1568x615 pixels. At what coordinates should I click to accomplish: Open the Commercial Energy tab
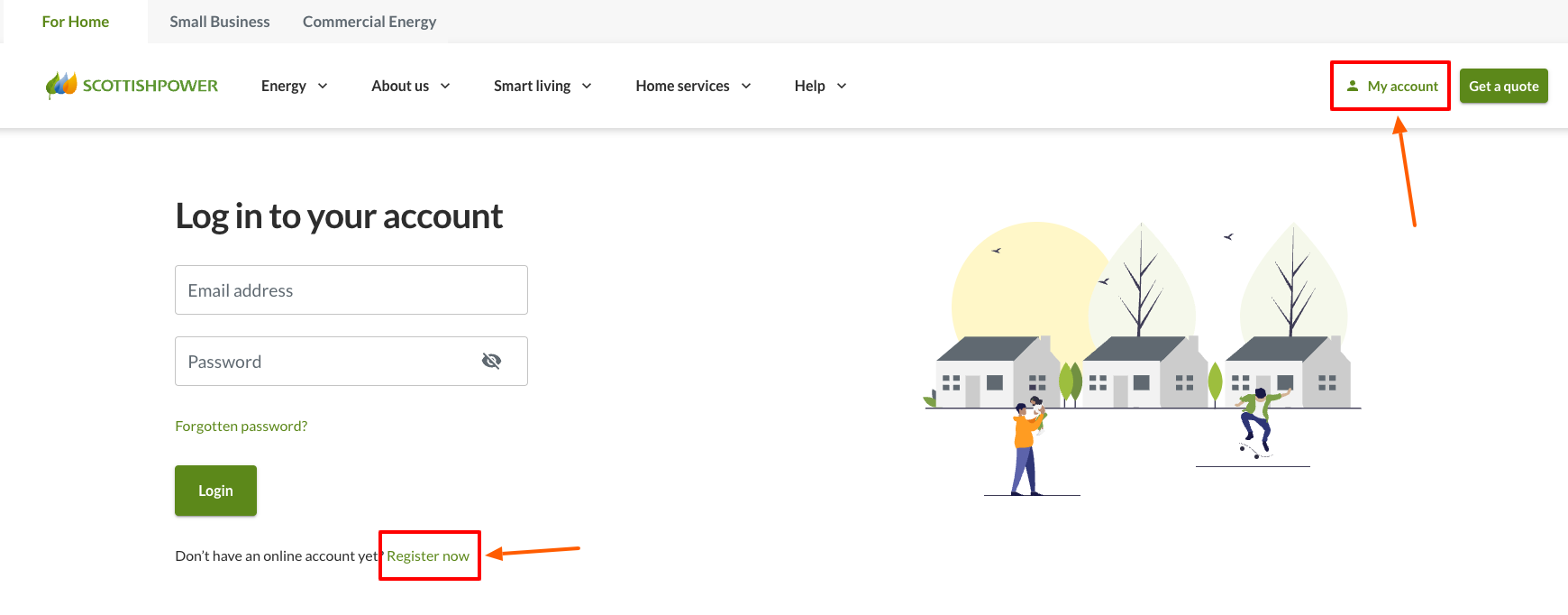[x=369, y=22]
